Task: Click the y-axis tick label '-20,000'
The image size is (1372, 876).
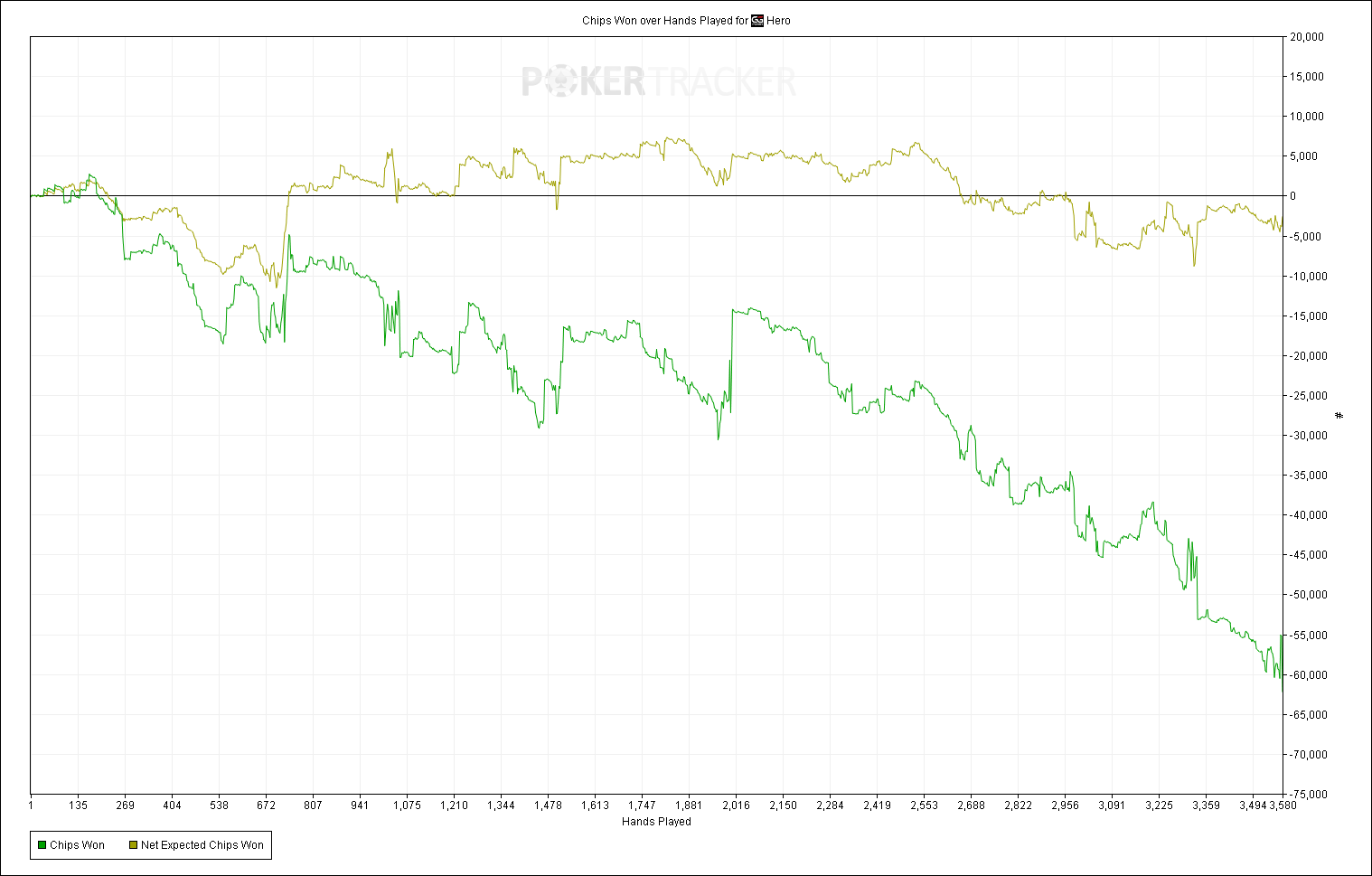Action: pyautogui.click(x=1309, y=356)
